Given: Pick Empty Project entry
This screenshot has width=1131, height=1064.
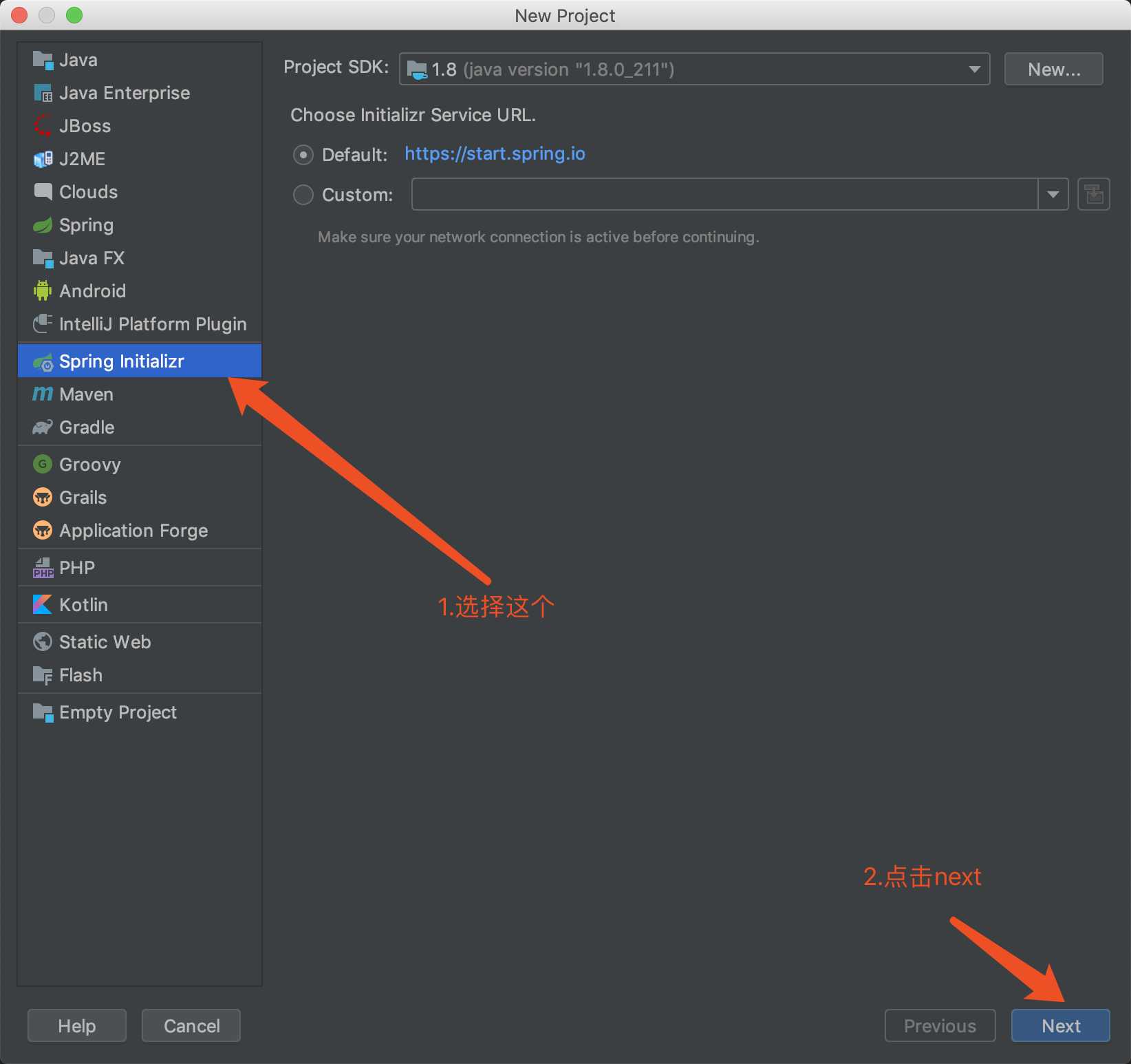Looking at the screenshot, I should [140, 712].
